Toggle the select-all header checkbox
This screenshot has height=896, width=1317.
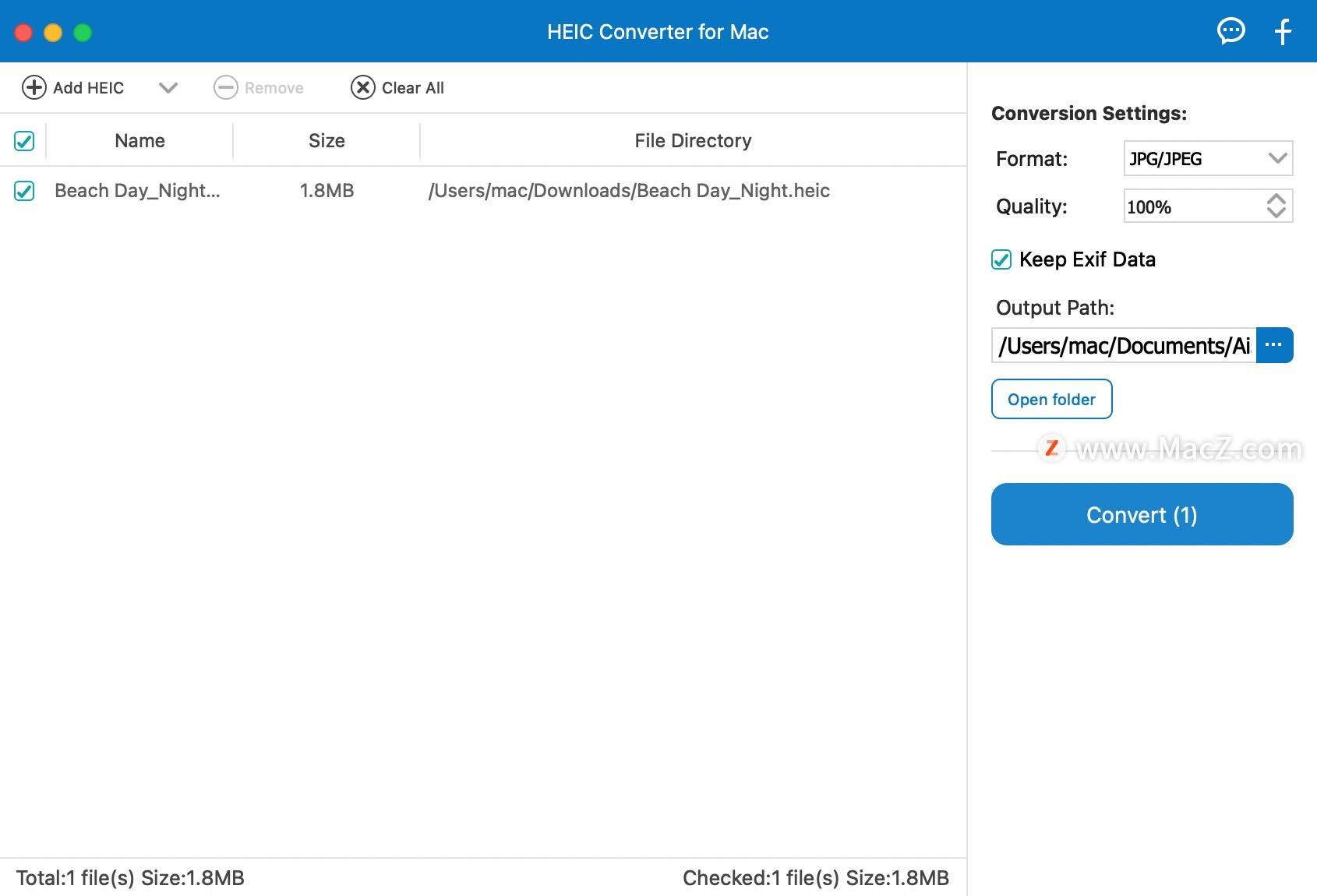24,141
